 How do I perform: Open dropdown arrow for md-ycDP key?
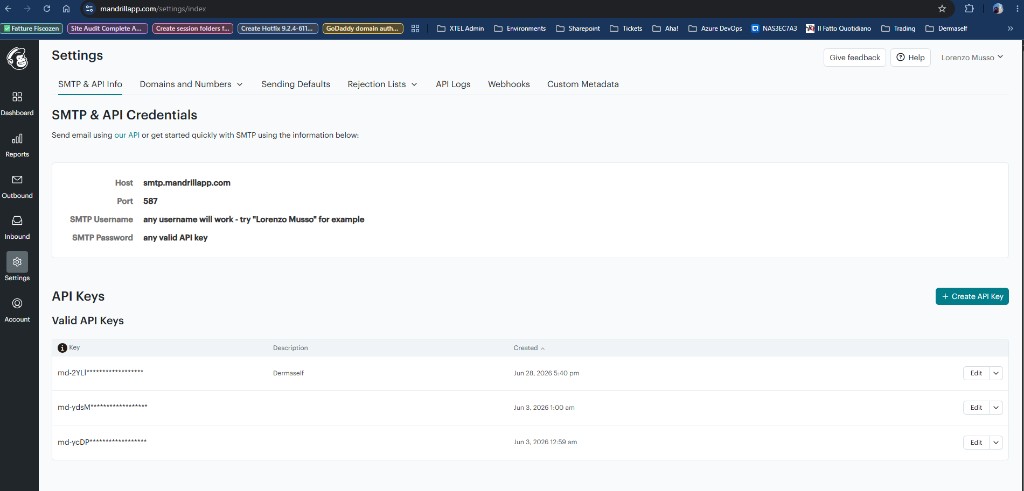tap(996, 442)
